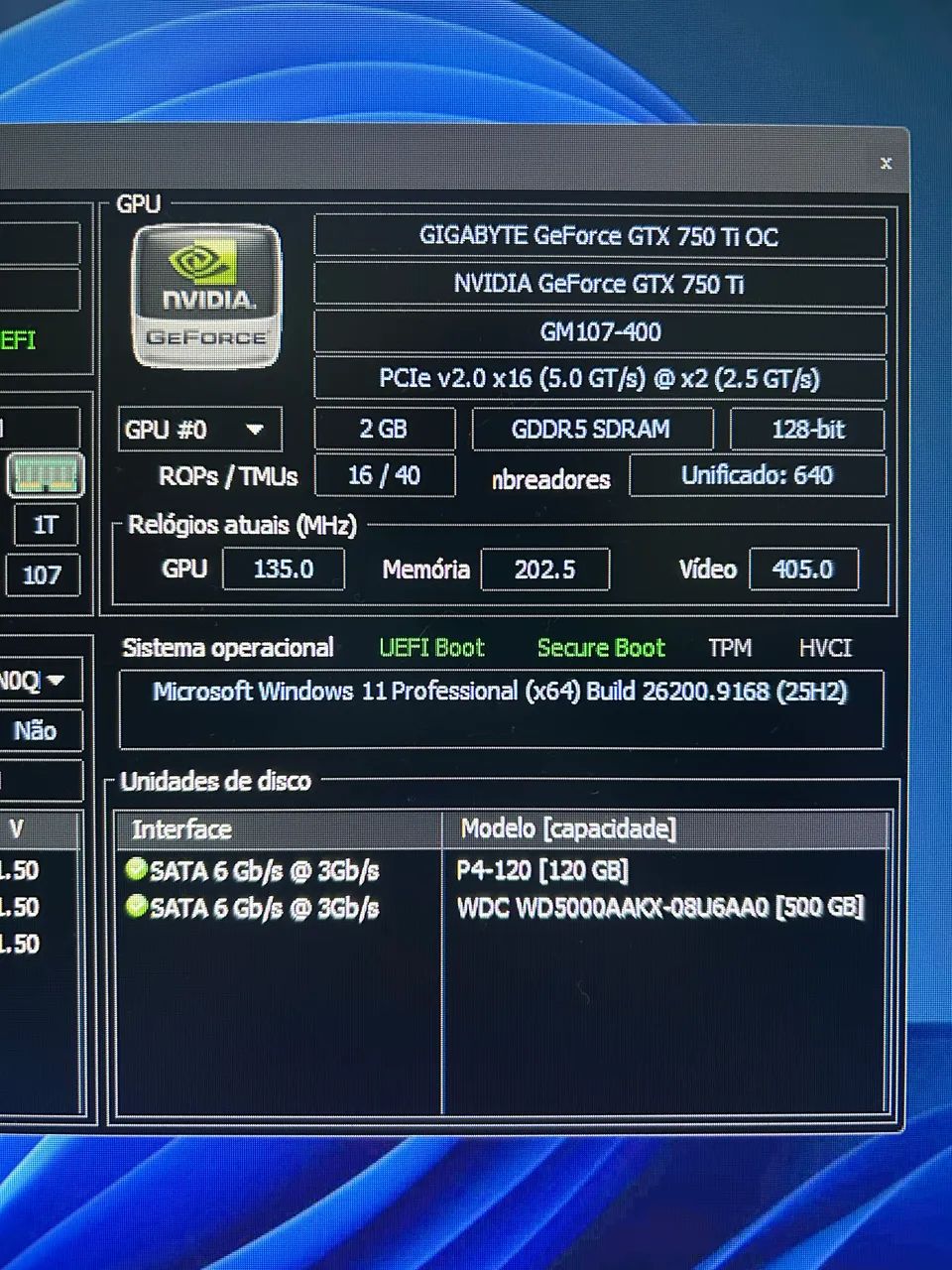Click the Unificado: 640 shaders field
952x1270 pixels.
click(x=757, y=475)
